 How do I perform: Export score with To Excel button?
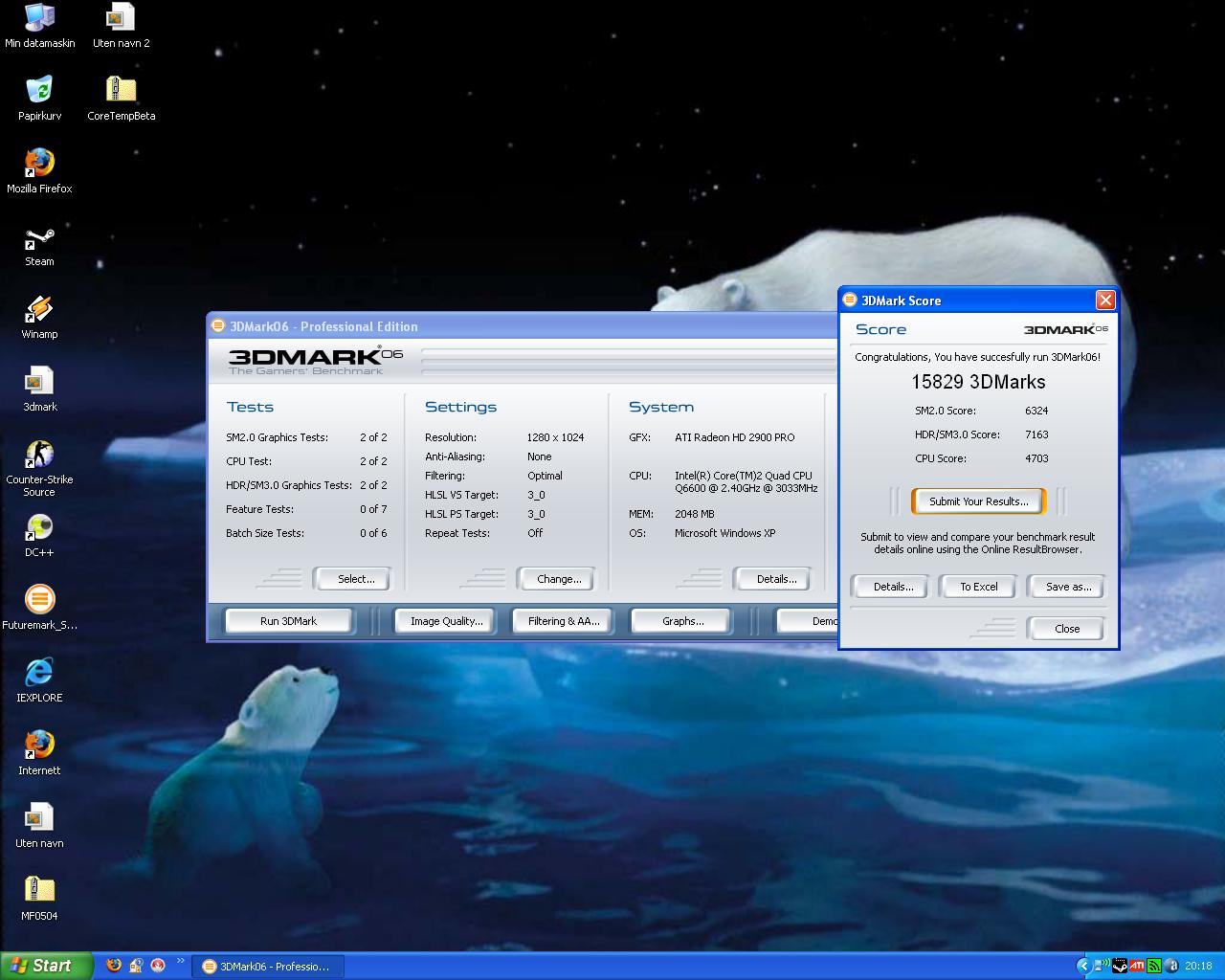tap(978, 587)
